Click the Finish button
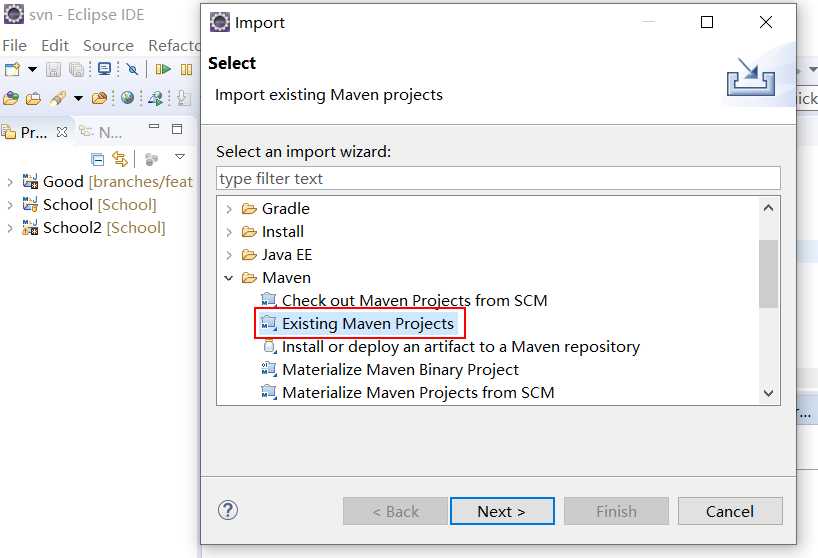The image size is (818, 558). tap(616, 511)
